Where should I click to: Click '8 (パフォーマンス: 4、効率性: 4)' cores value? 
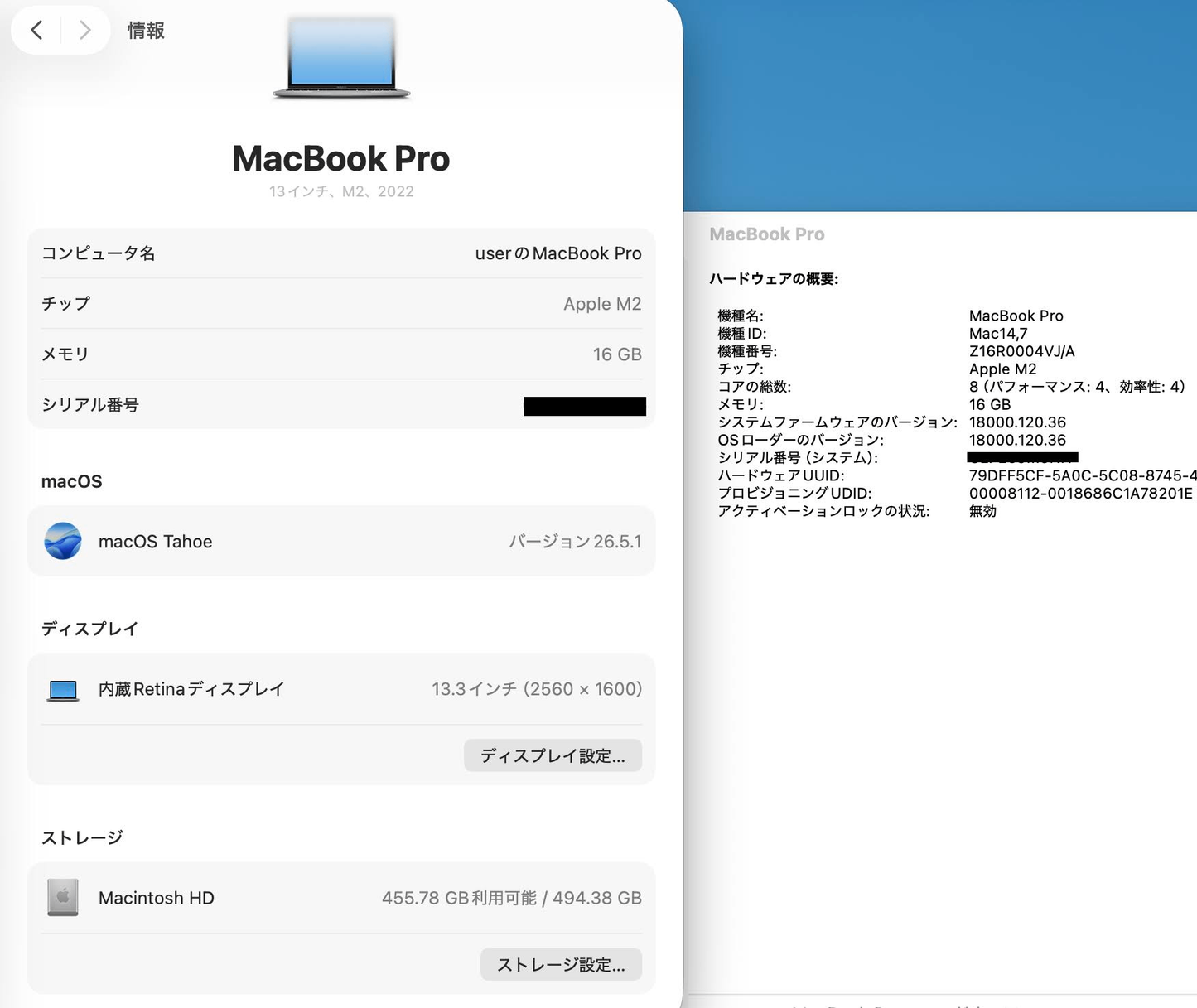[1077, 387]
